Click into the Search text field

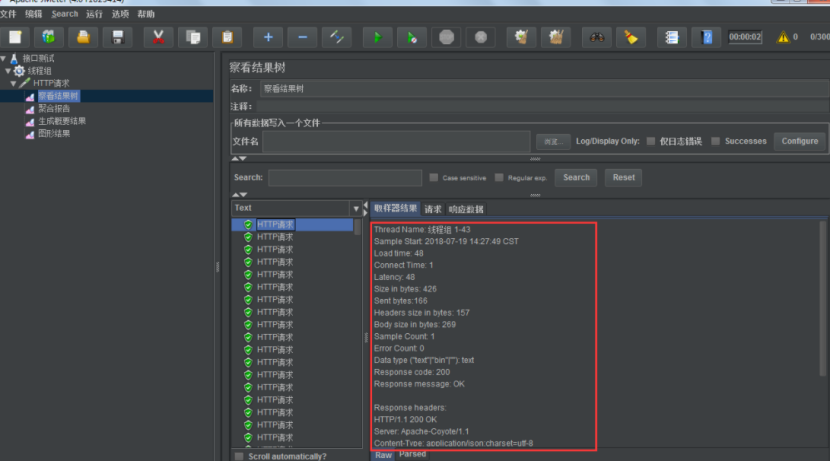(x=344, y=178)
